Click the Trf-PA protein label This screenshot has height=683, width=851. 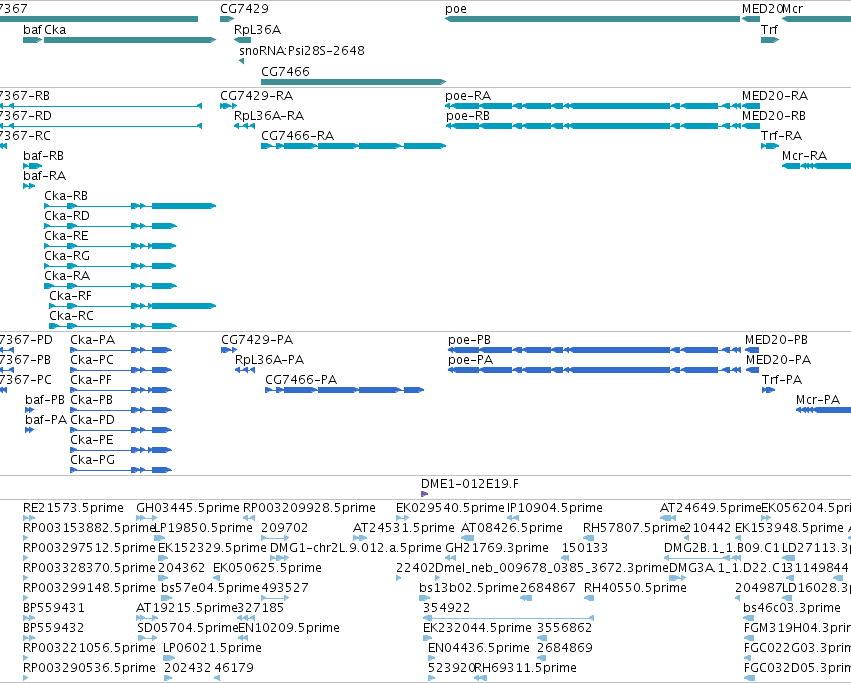[782, 380]
